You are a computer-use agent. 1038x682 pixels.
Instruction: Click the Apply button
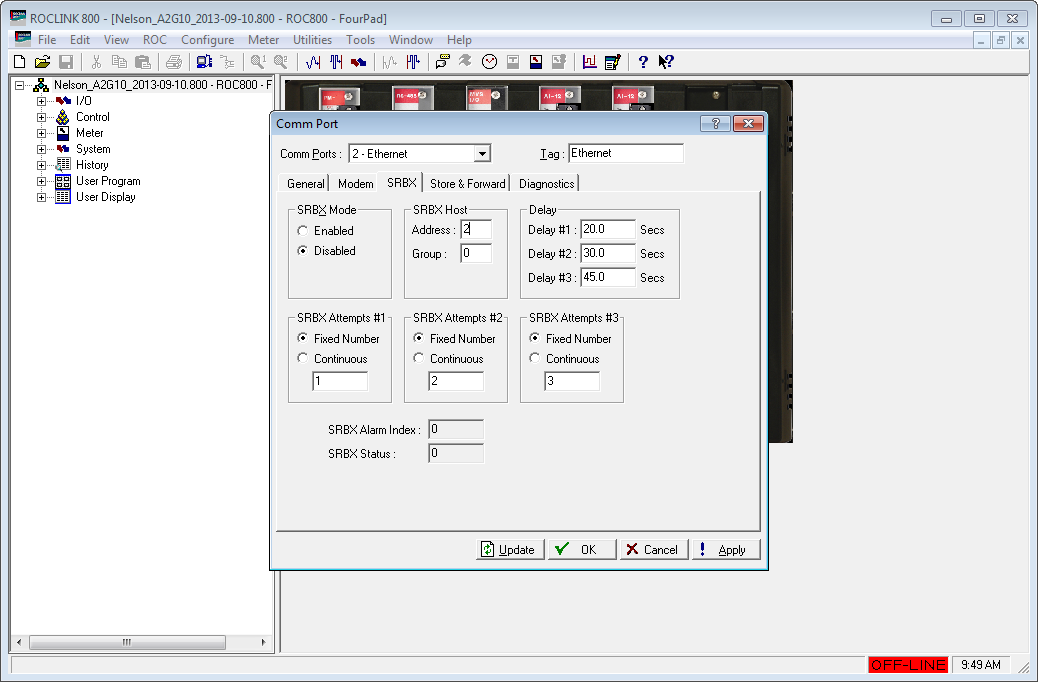point(726,550)
